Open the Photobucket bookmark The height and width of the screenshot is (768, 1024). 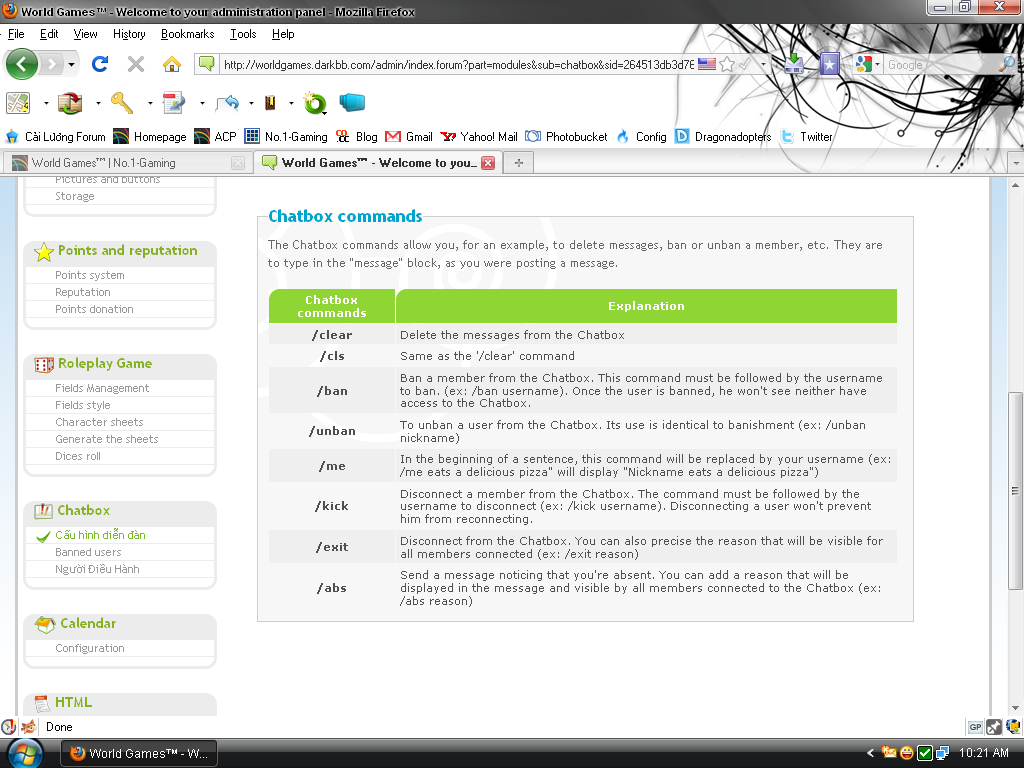click(x=566, y=136)
